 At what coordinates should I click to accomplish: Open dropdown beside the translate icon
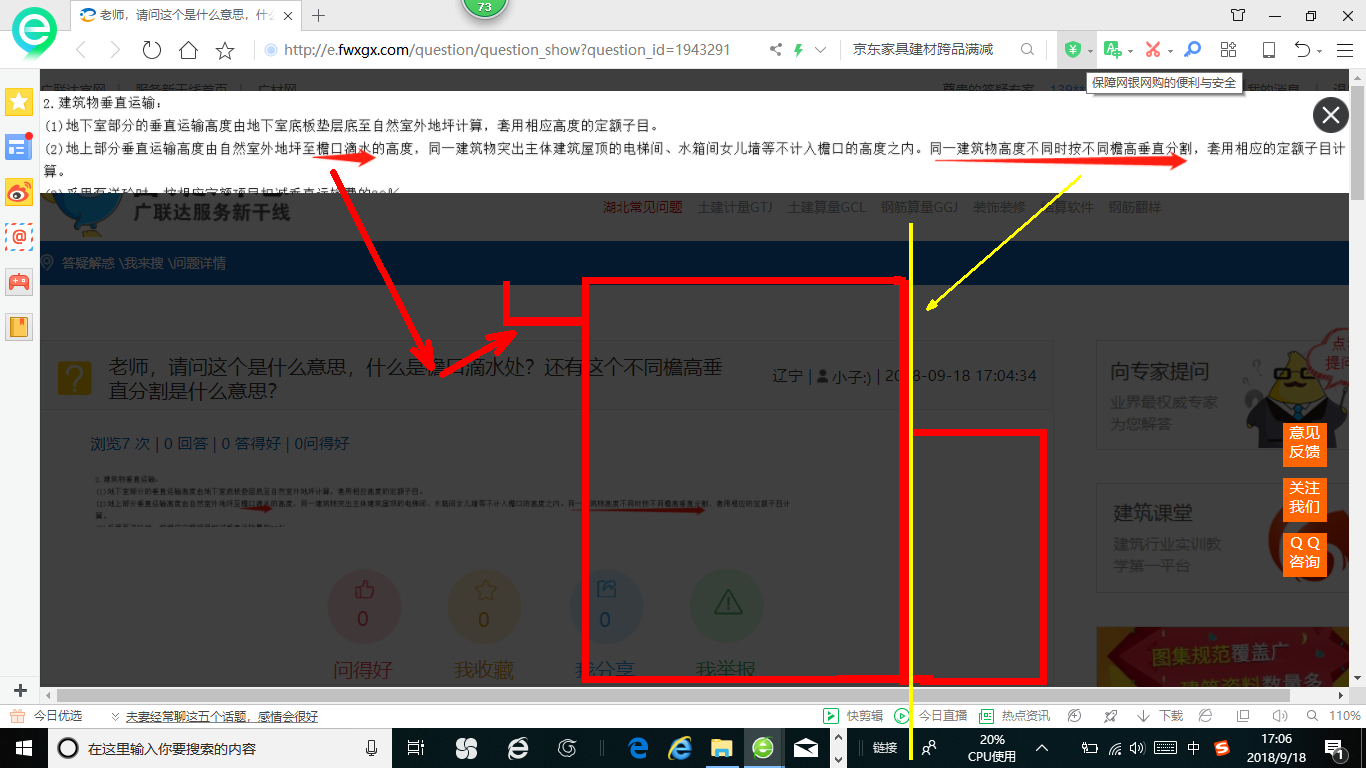pos(1130,51)
